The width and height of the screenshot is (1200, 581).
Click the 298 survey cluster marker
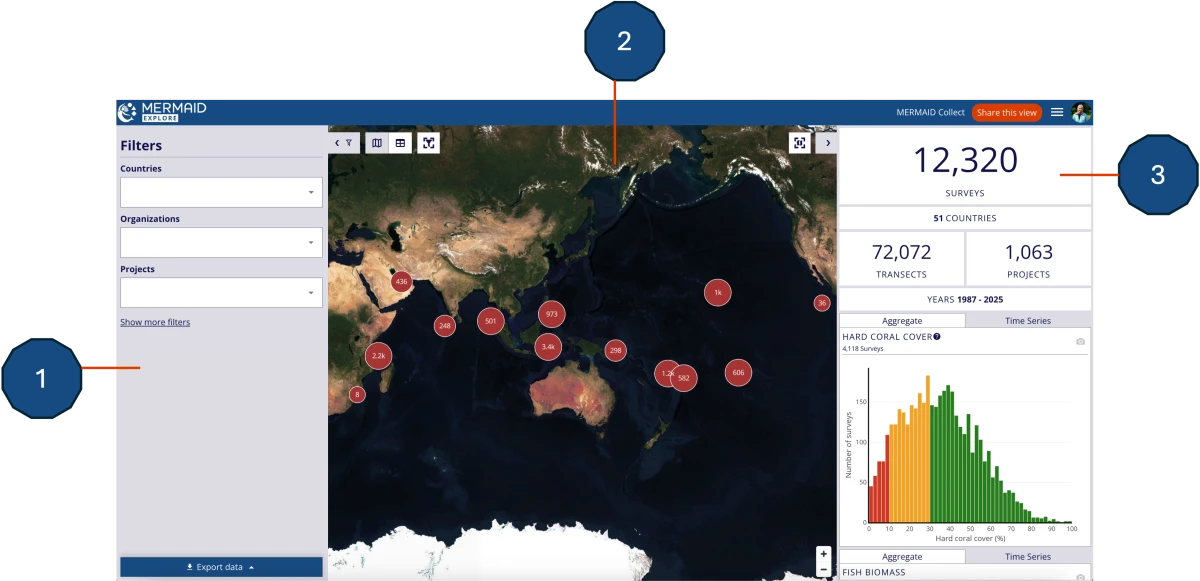[x=615, y=351]
